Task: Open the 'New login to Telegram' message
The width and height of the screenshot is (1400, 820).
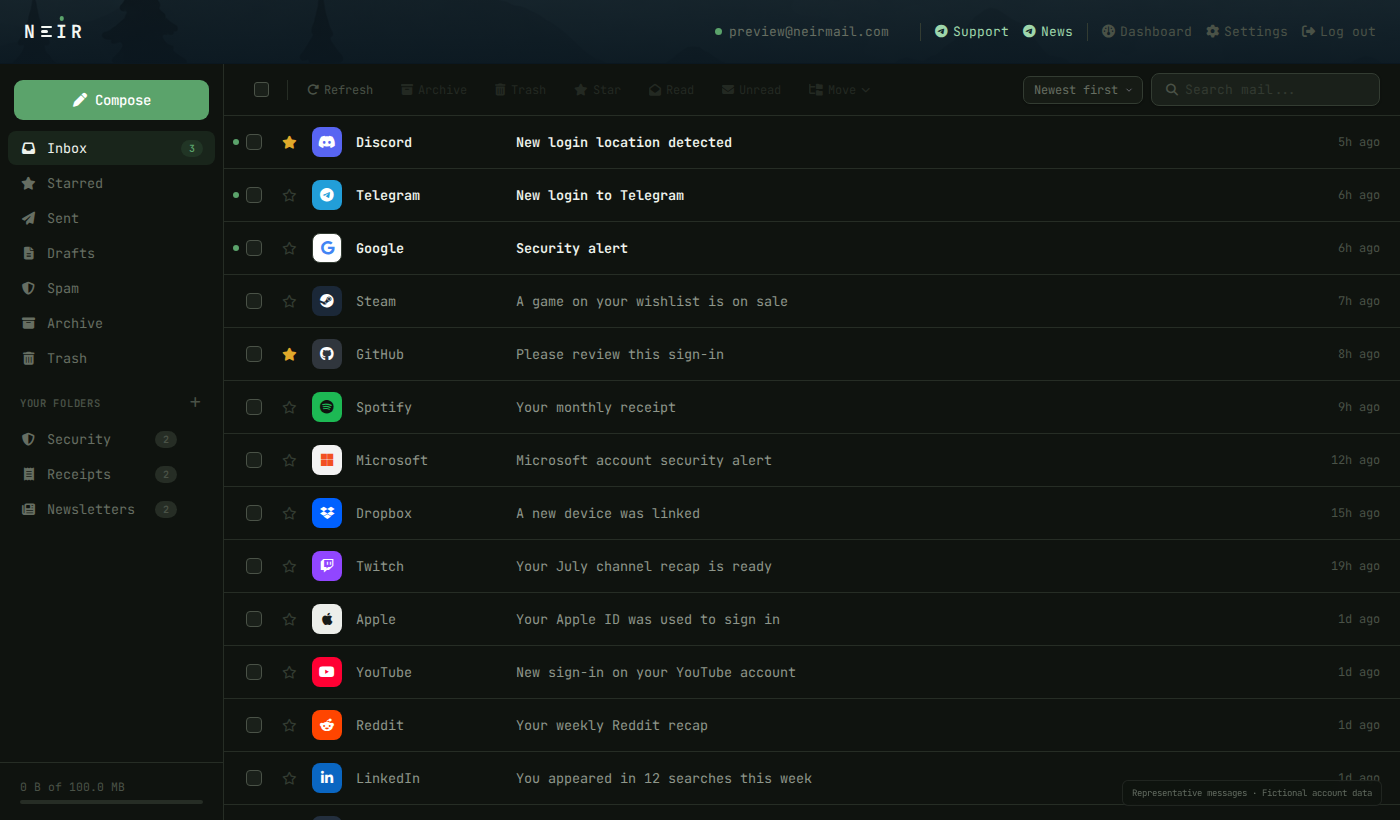Action: click(x=811, y=195)
